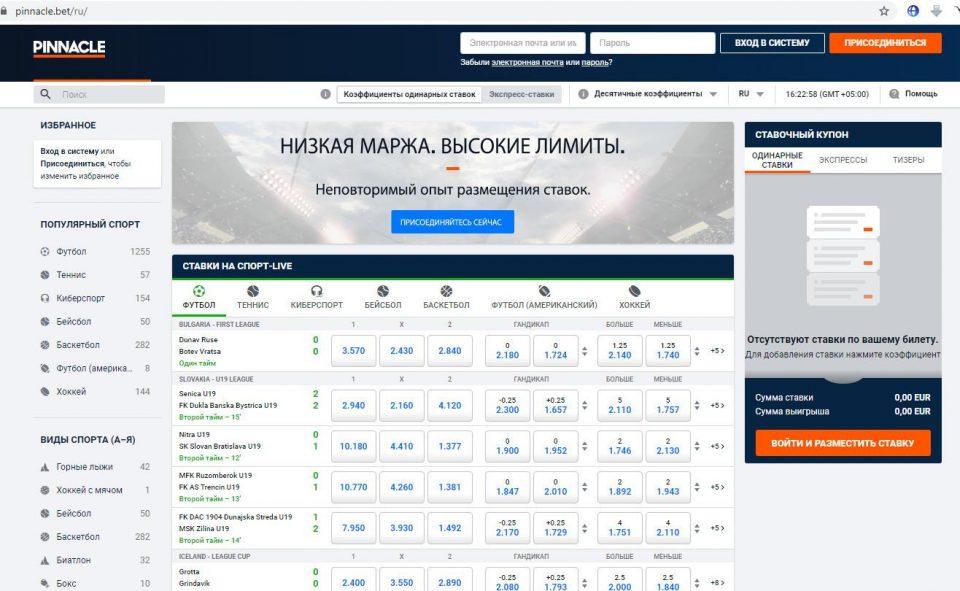Adjust handicap stepper for Dunav Ruse match
Image resolution: width=960 pixels, height=591 pixels.
(x=584, y=351)
